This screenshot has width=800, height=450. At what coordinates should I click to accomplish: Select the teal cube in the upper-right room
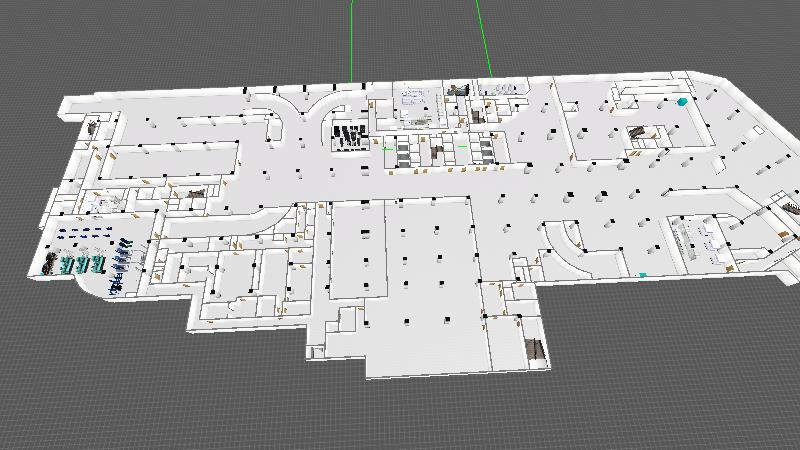683,102
